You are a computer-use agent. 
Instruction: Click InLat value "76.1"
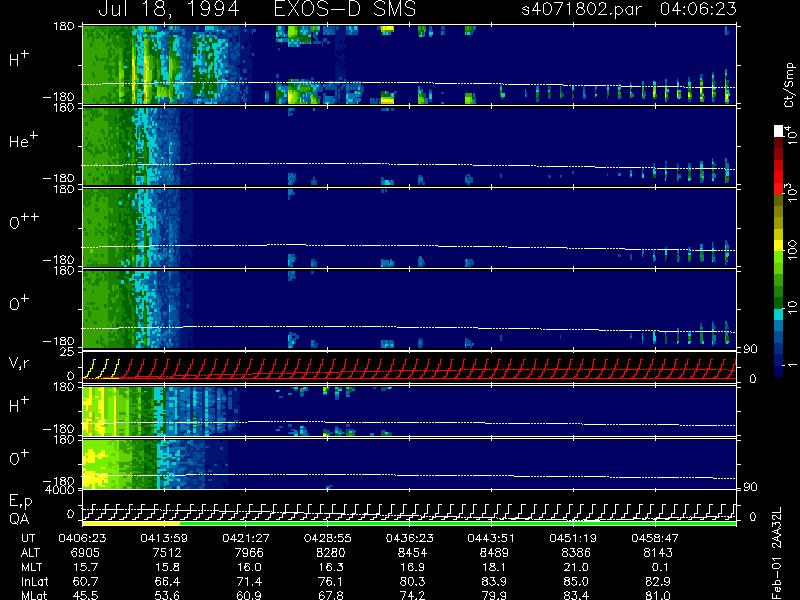point(331,581)
